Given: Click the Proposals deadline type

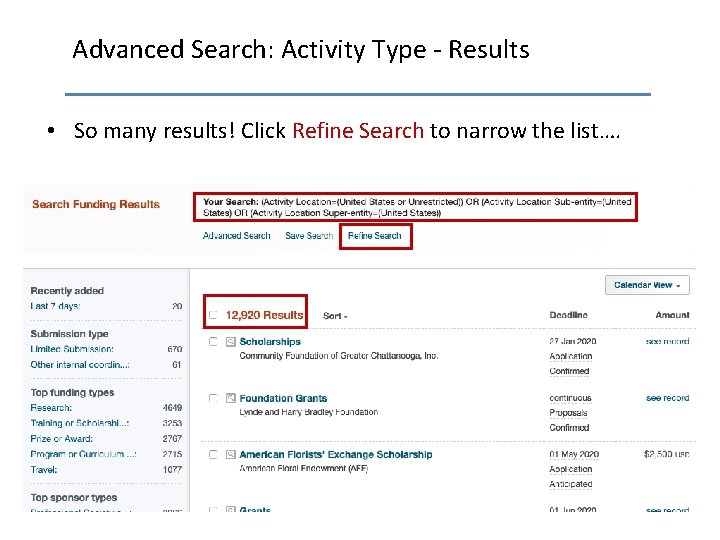Looking at the screenshot, I should click(568, 413).
